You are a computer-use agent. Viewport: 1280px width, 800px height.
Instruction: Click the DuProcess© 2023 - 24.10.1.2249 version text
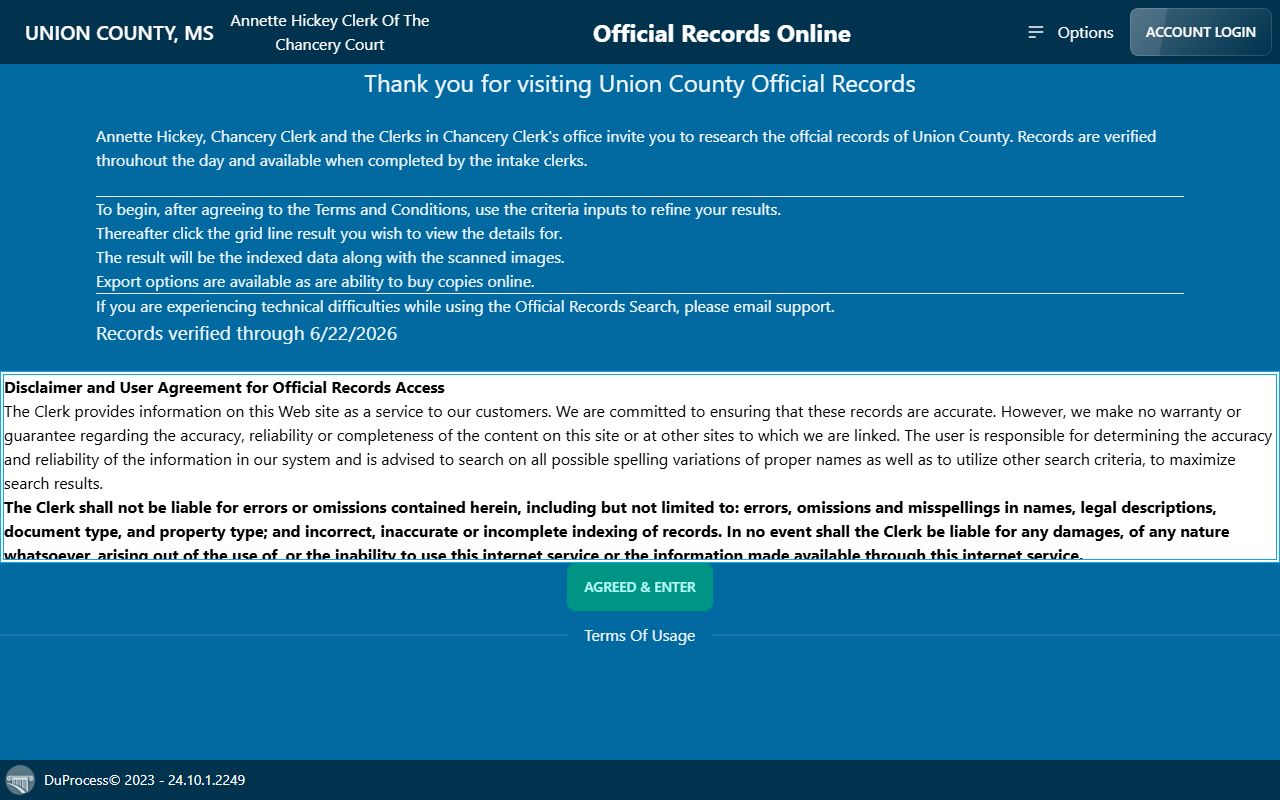click(144, 780)
